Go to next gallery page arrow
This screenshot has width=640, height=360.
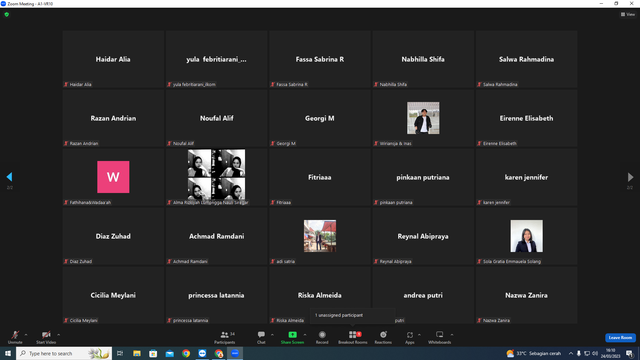tap(630, 177)
